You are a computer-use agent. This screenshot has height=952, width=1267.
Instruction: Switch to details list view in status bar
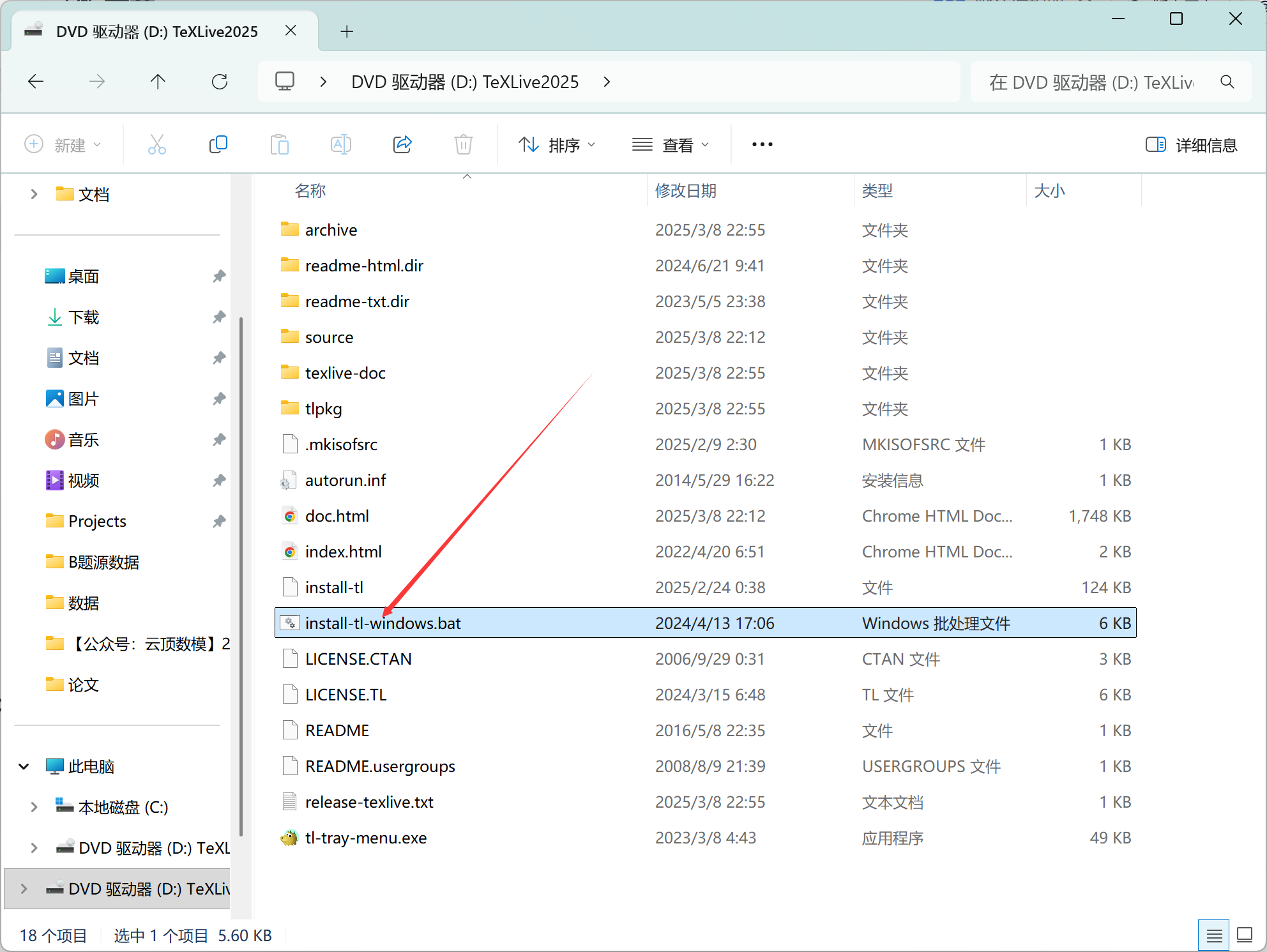[1214, 935]
